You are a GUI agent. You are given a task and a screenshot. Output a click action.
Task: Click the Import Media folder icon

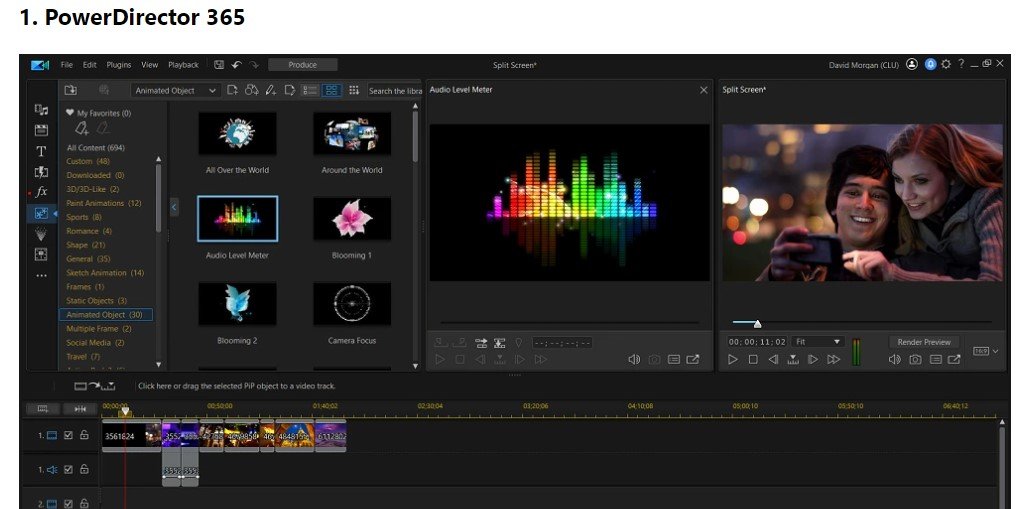71,90
